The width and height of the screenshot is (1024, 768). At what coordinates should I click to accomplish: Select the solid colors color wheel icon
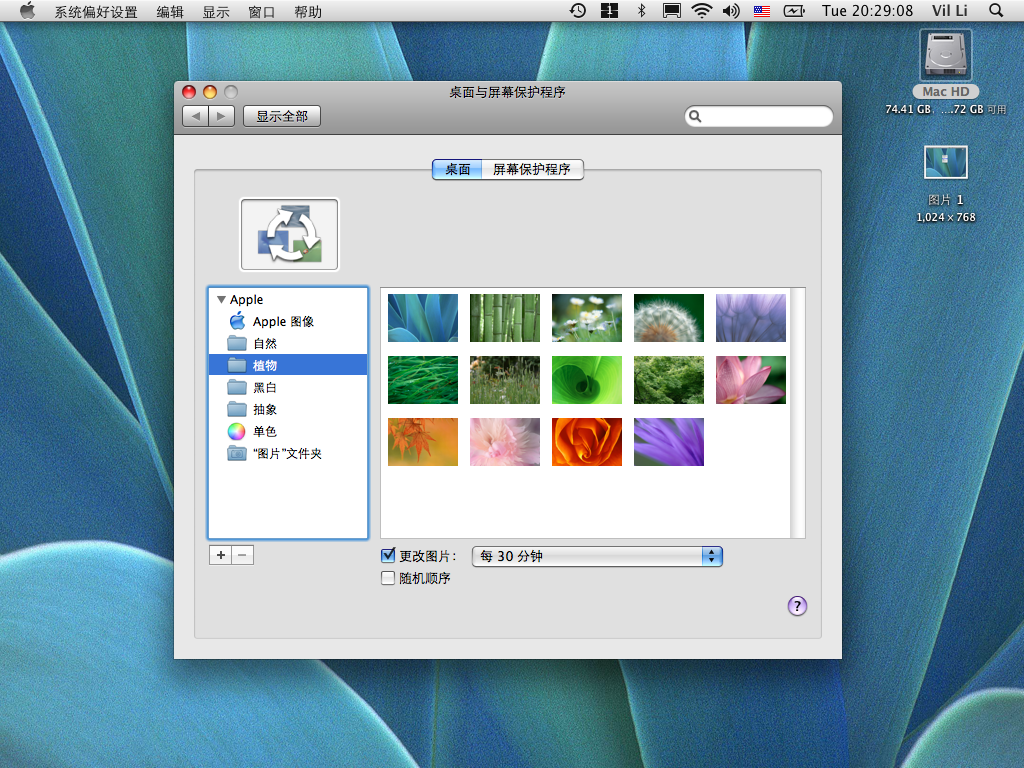[237, 431]
